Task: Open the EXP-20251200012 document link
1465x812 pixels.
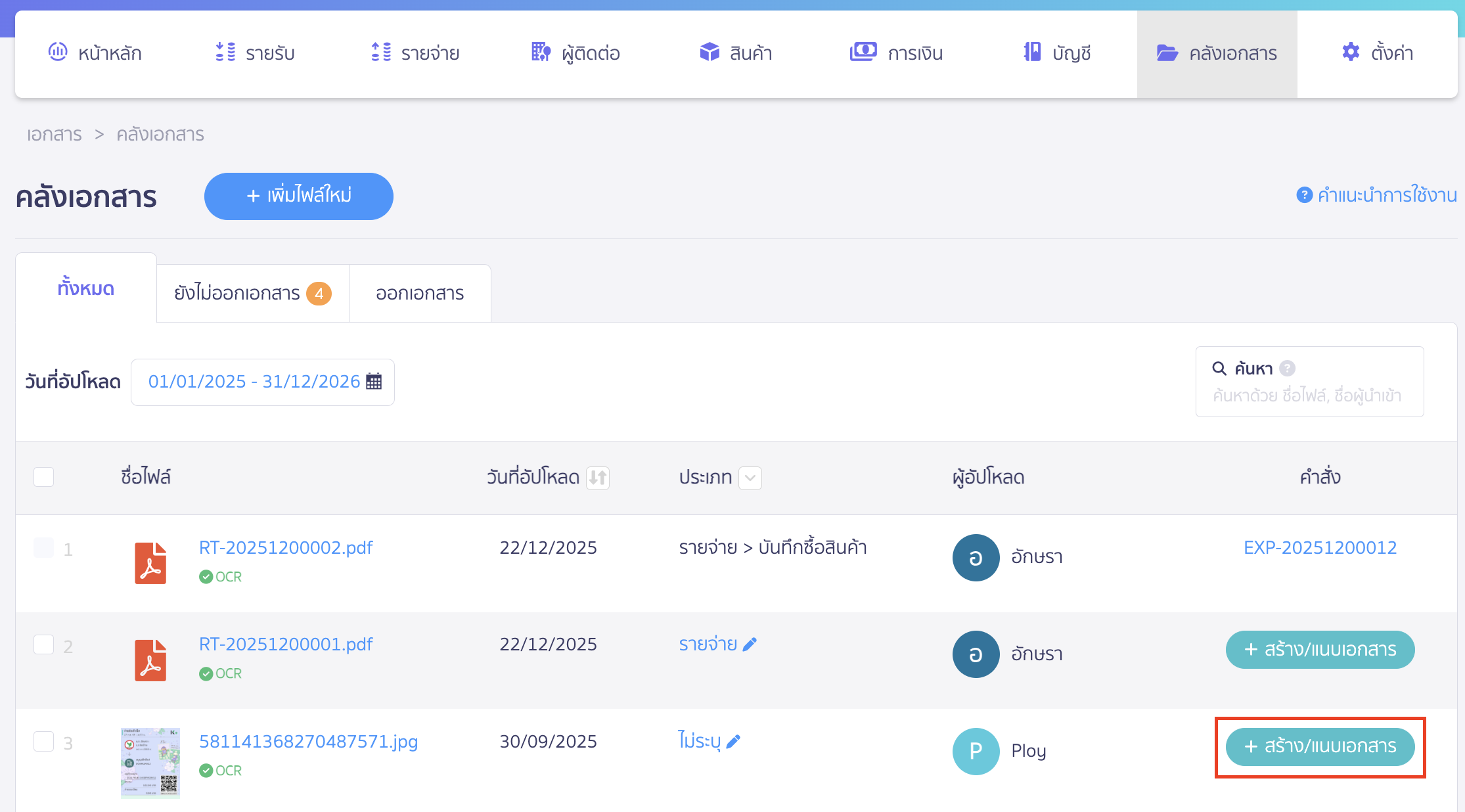Action: (x=1320, y=548)
